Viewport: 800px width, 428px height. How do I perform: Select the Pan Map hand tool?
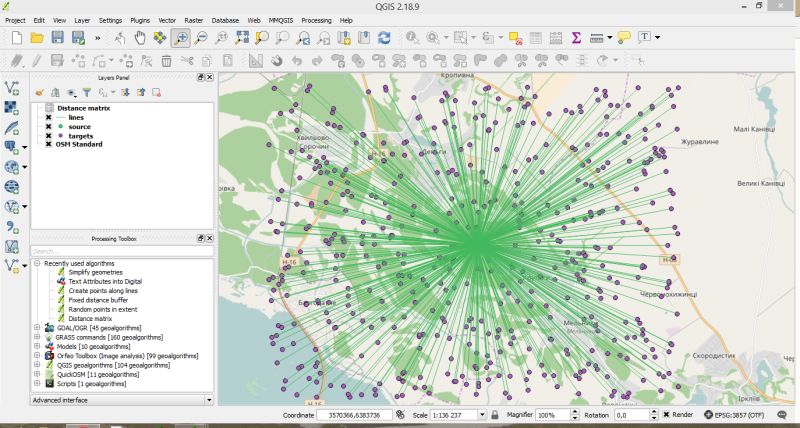click(x=140, y=38)
